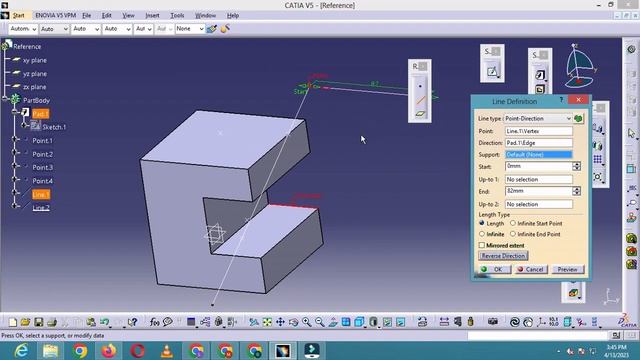Open Internet Explorer from the taskbar
640x360 pixels.
(21, 351)
